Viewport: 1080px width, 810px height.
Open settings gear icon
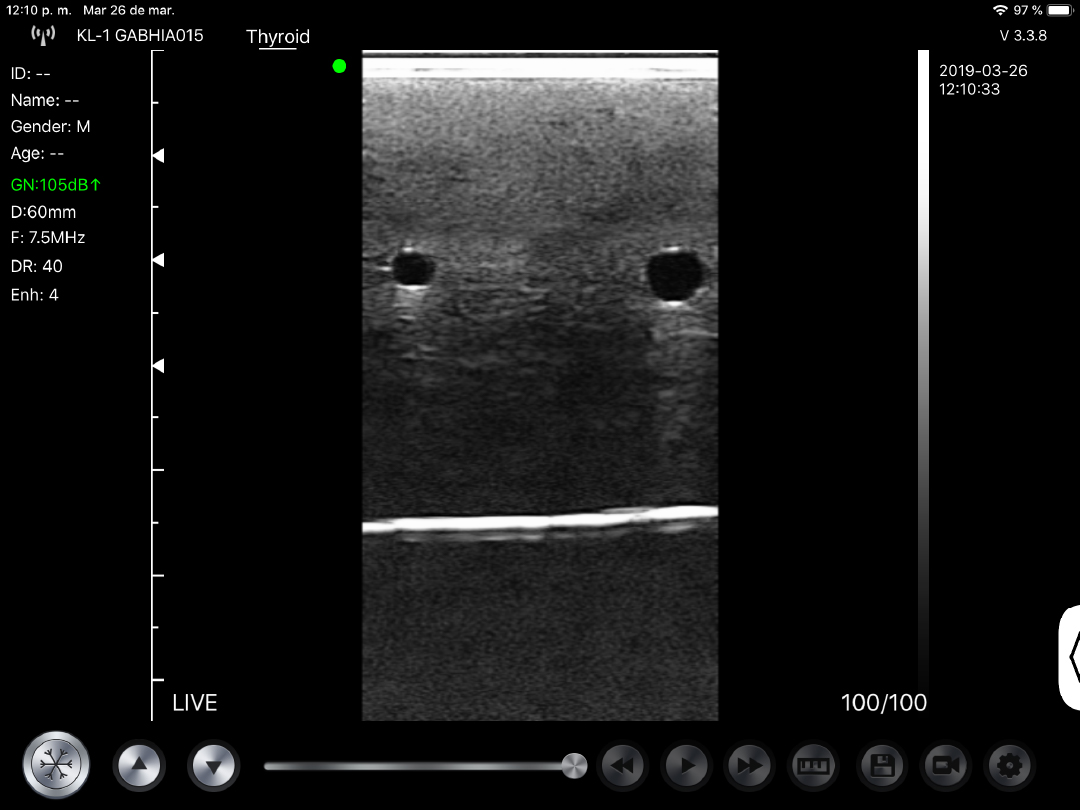point(1009,767)
